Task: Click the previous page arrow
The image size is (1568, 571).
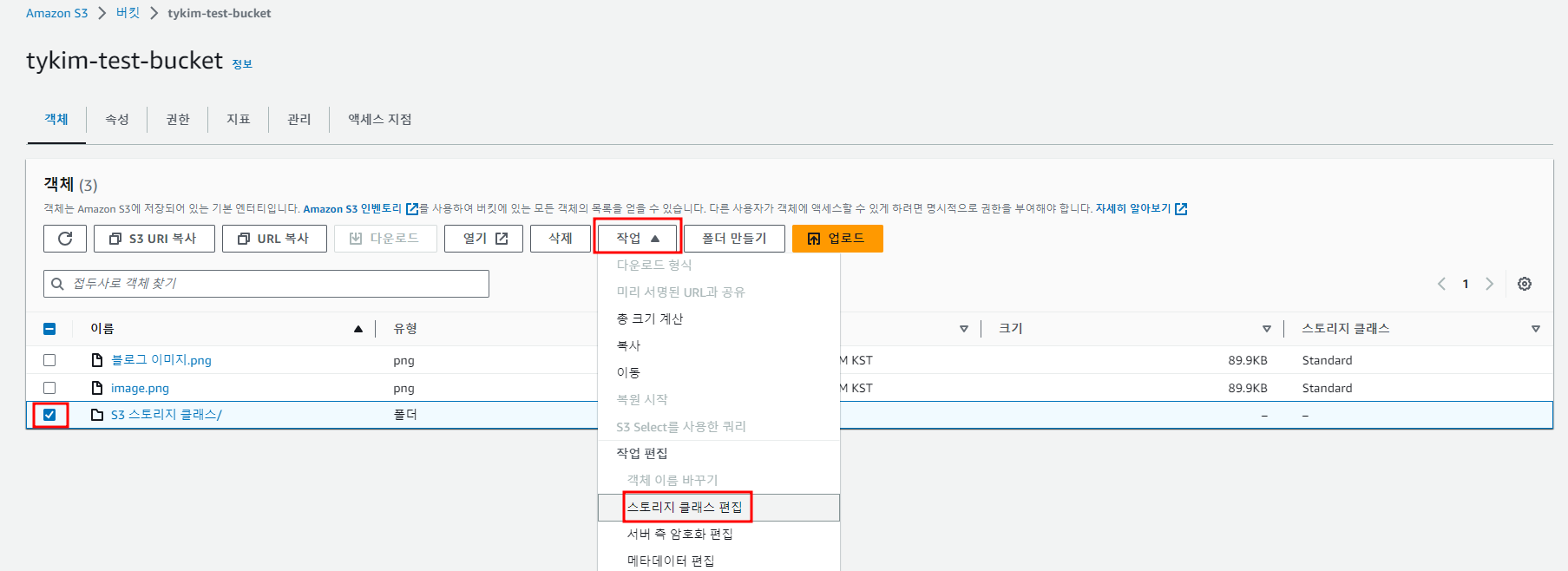Action: (x=1441, y=284)
